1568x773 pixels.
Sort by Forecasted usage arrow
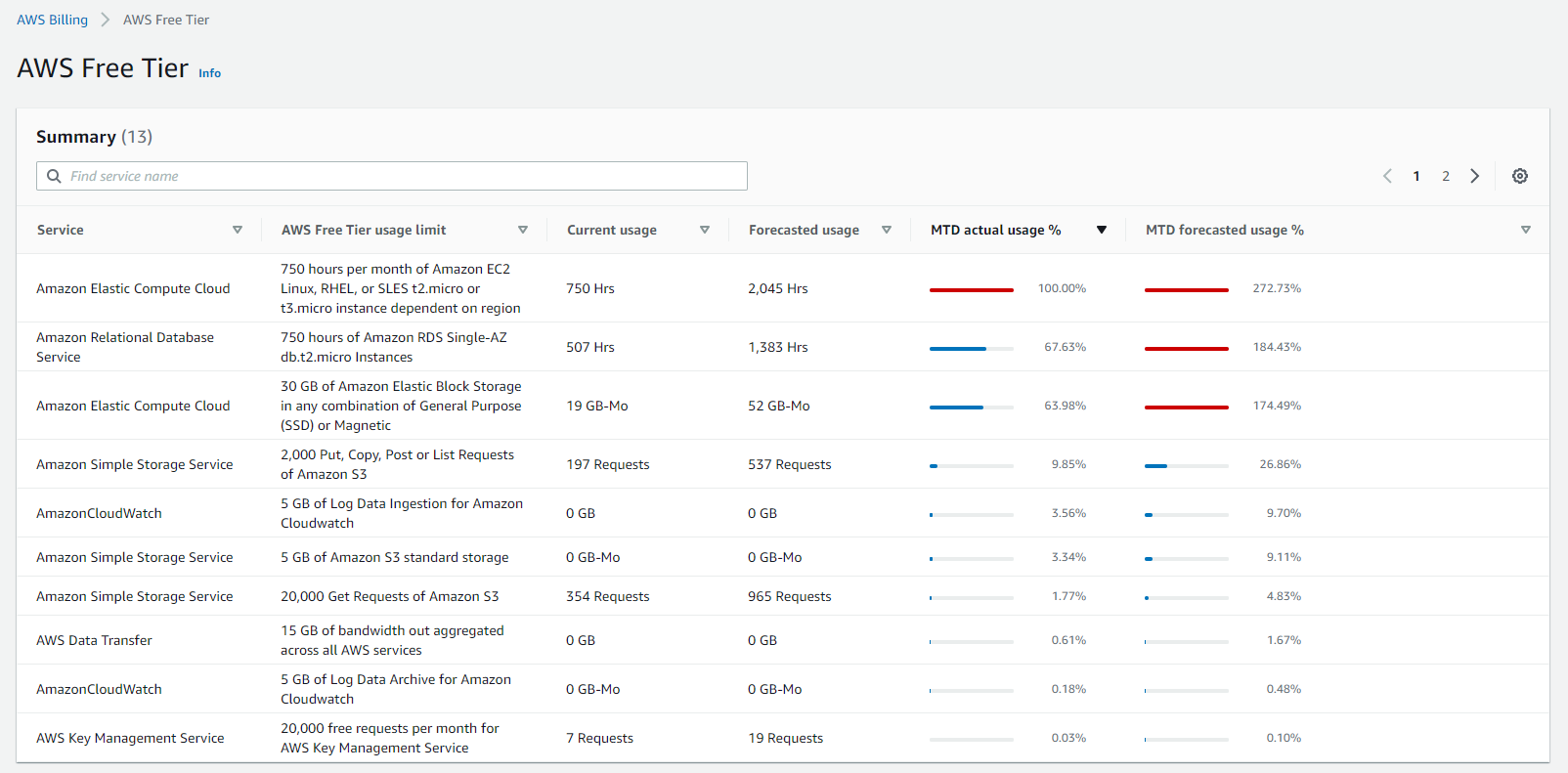click(887, 230)
